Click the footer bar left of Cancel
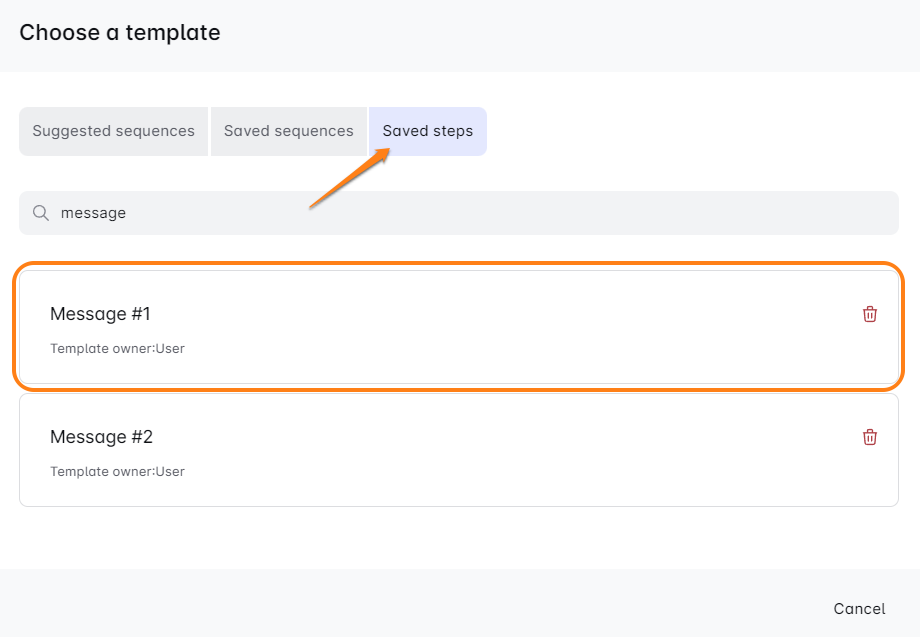Screen dimensions: 920x637 pos(400,603)
